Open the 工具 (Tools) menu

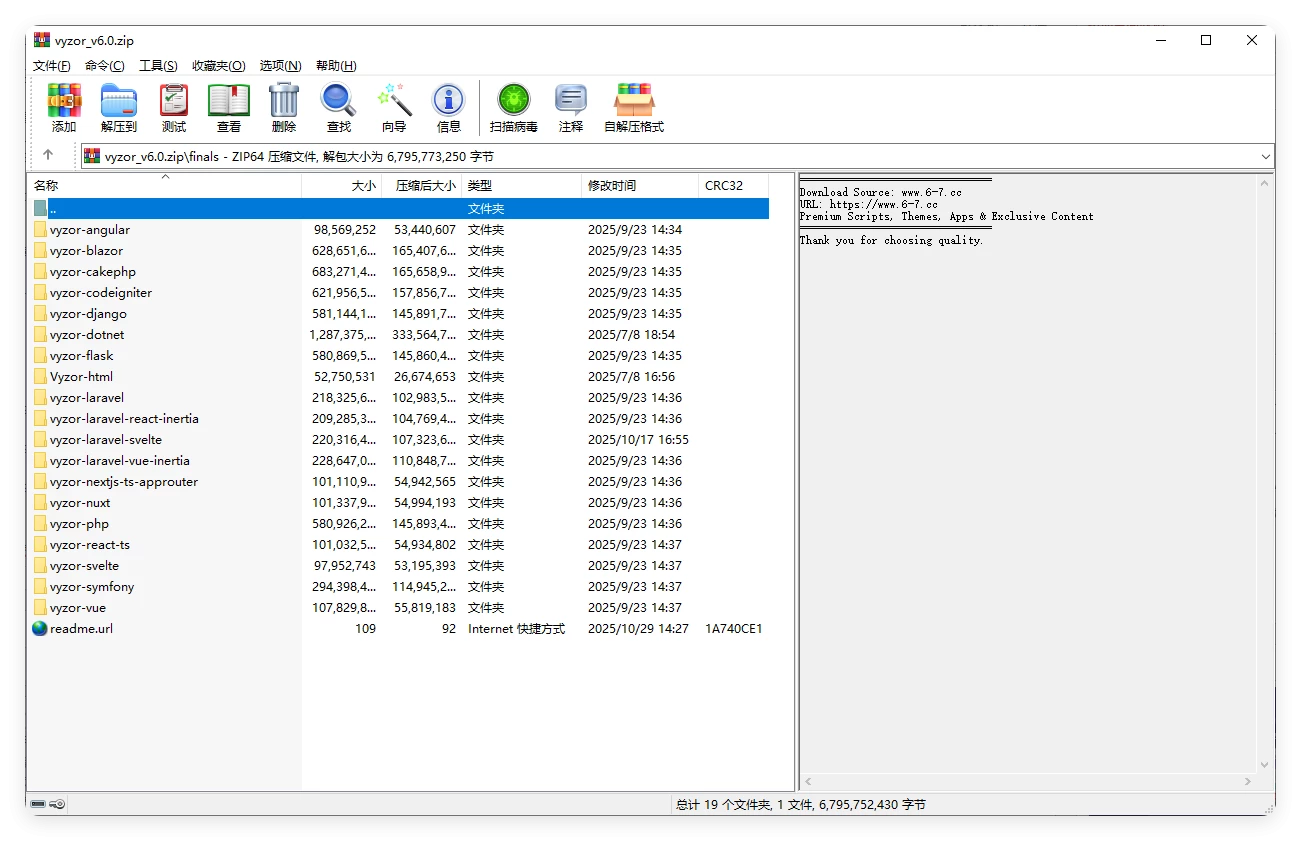click(157, 65)
